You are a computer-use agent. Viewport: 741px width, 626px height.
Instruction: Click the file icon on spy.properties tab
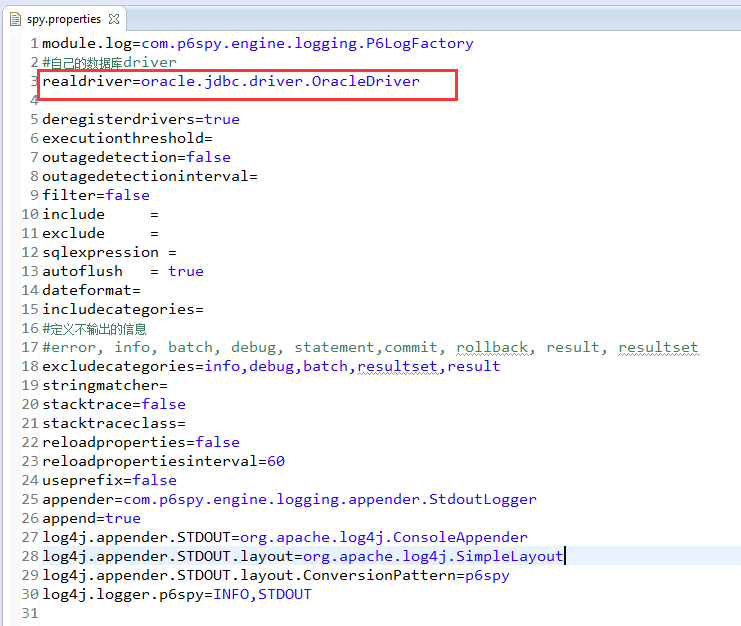(16, 19)
